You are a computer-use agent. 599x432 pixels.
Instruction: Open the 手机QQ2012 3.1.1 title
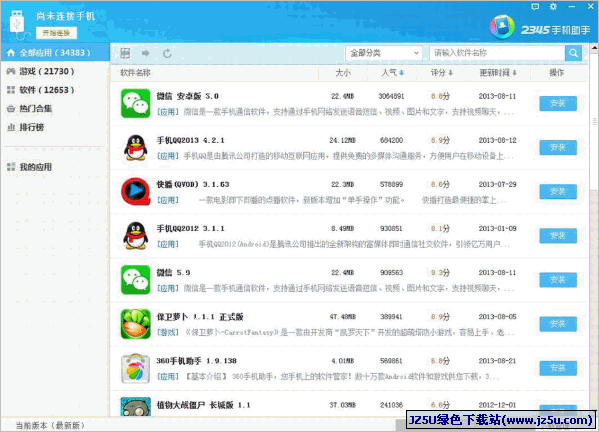[x=190, y=228]
